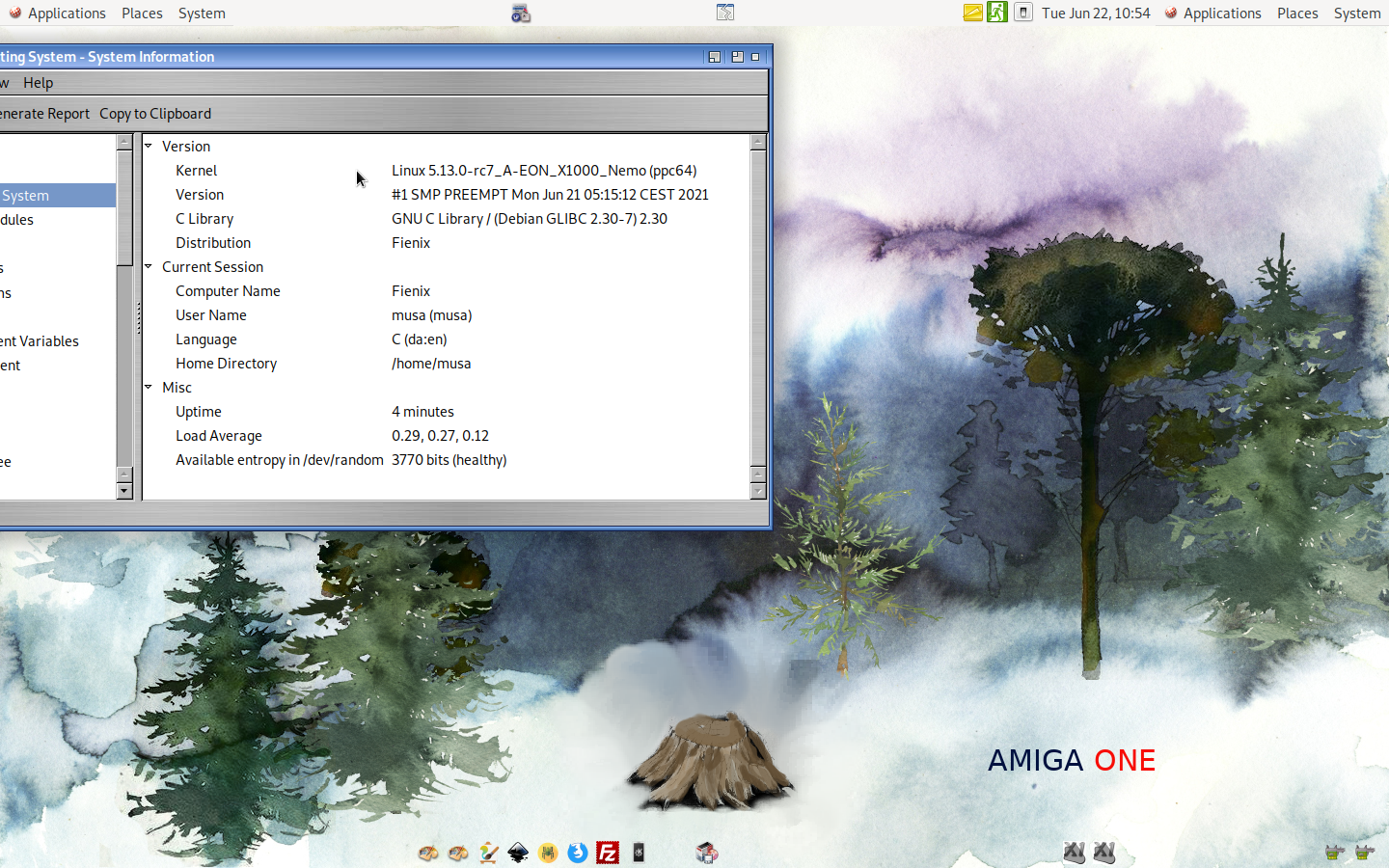Open the yellow spider app icon
Screen dimensions: 1389x868
548,853
